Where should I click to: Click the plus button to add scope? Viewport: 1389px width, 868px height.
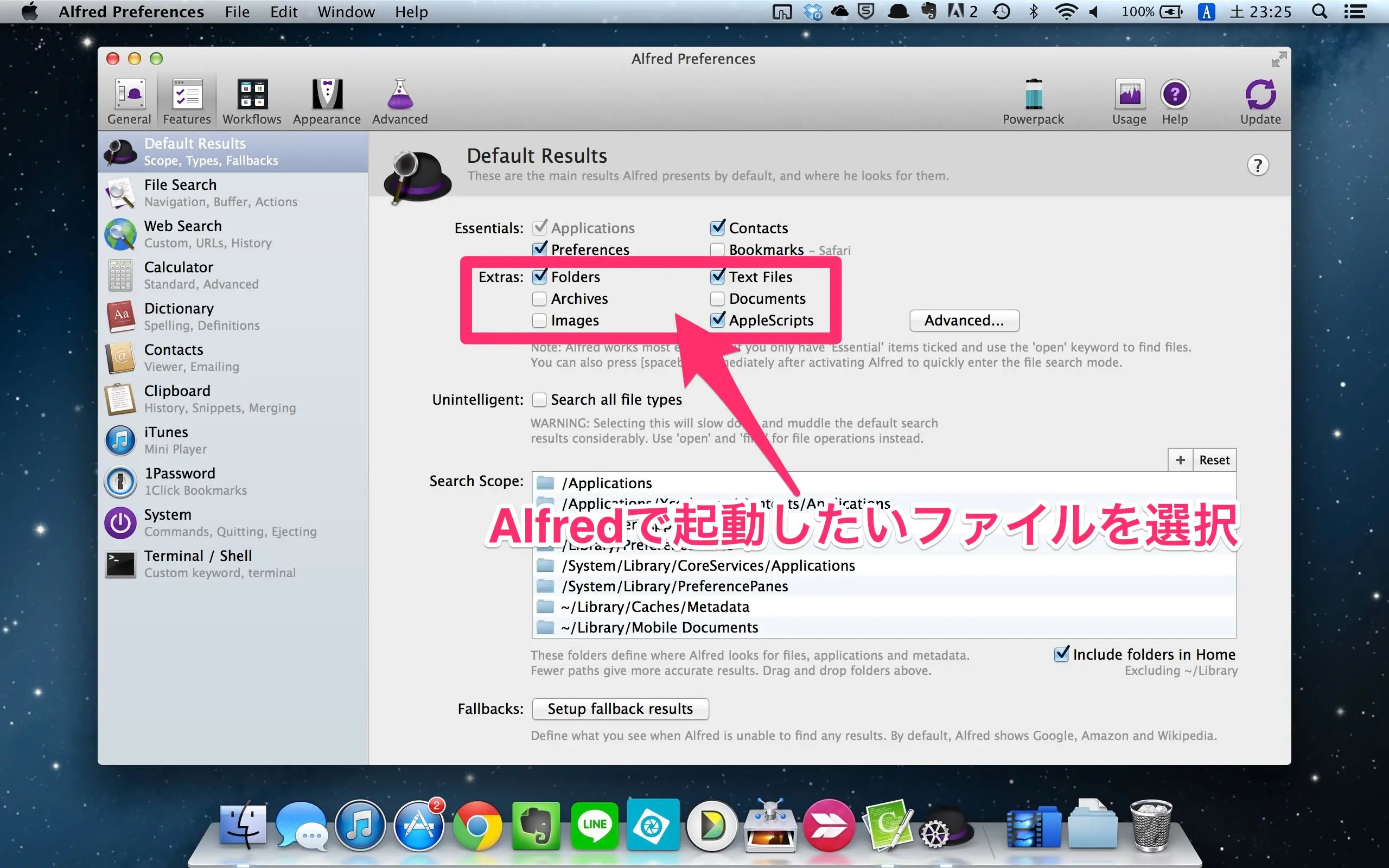(1180, 460)
